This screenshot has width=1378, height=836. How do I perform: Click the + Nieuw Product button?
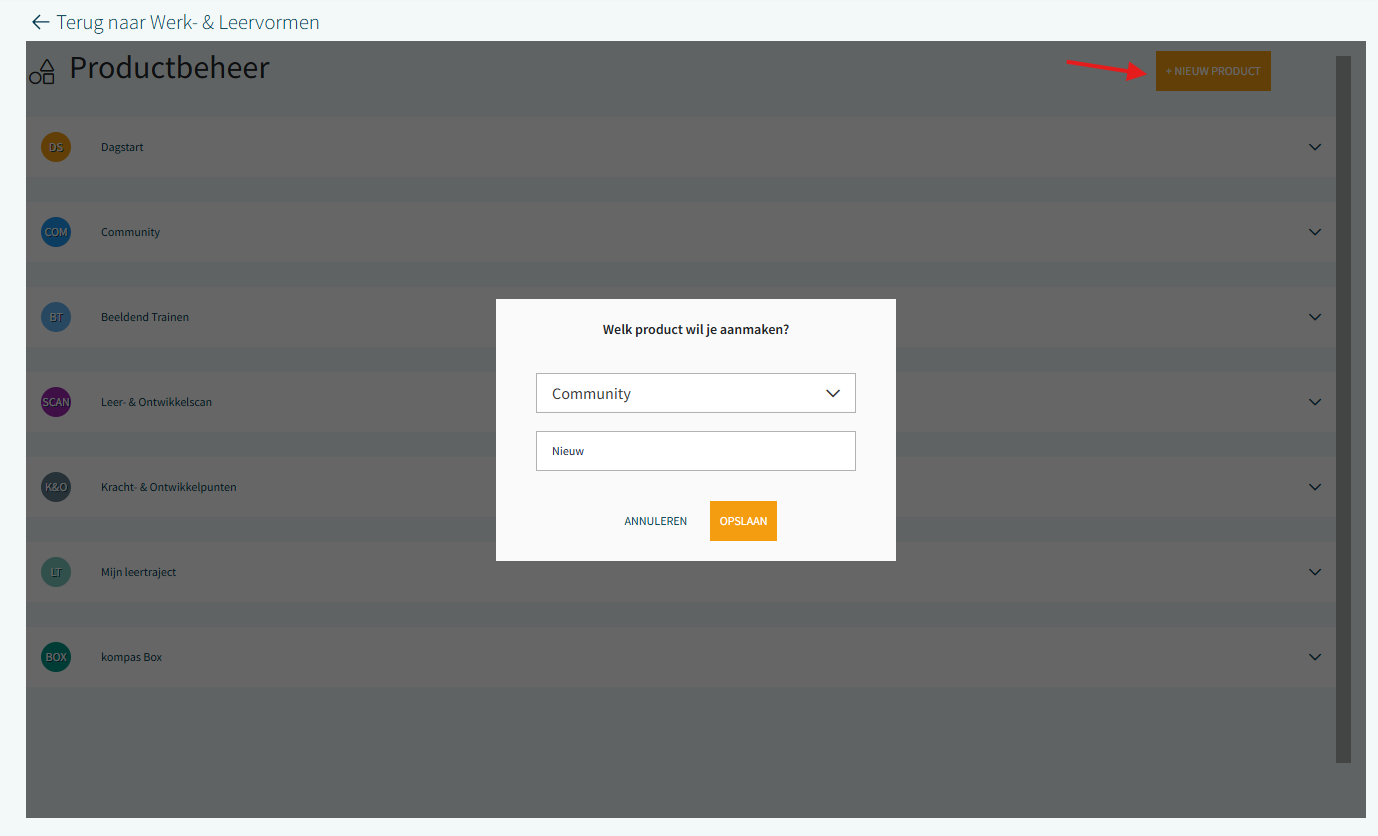pyautogui.click(x=1213, y=71)
